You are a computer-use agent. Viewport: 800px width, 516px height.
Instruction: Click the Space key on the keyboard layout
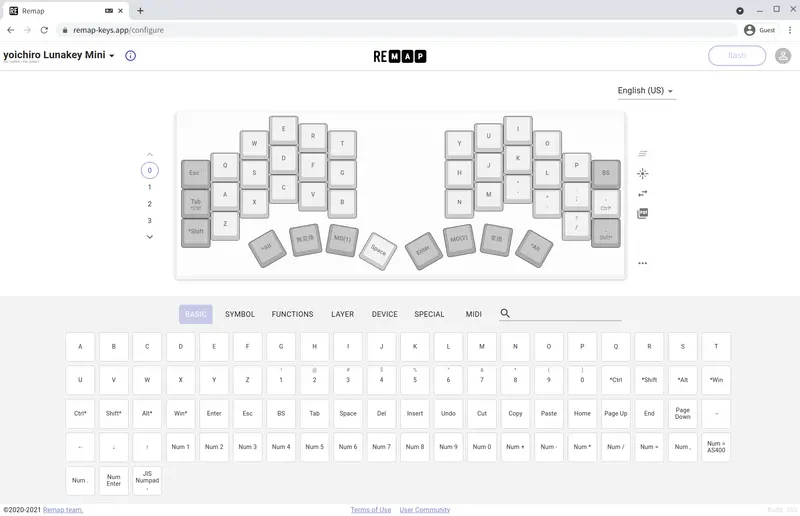[x=378, y=250]
